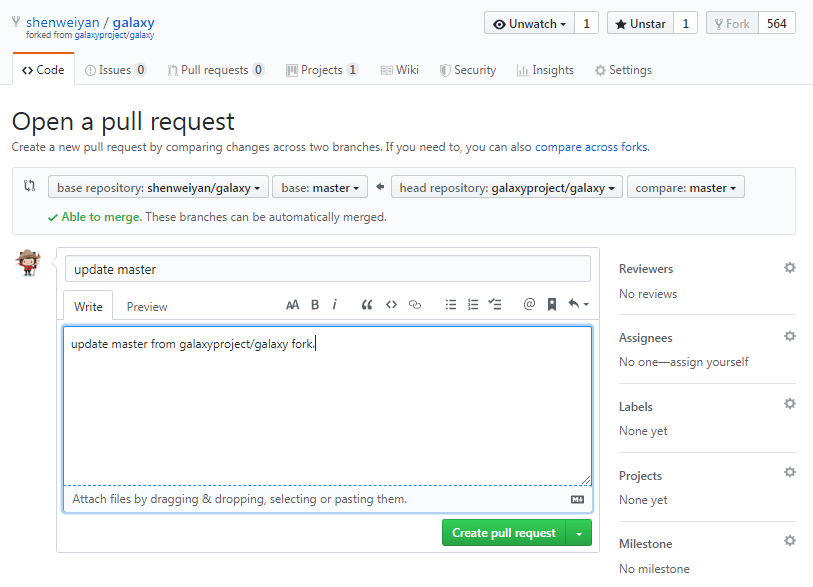Screen dimensions: 813x587
Task: Switch to the Preview tab
Action: point(147,306)
